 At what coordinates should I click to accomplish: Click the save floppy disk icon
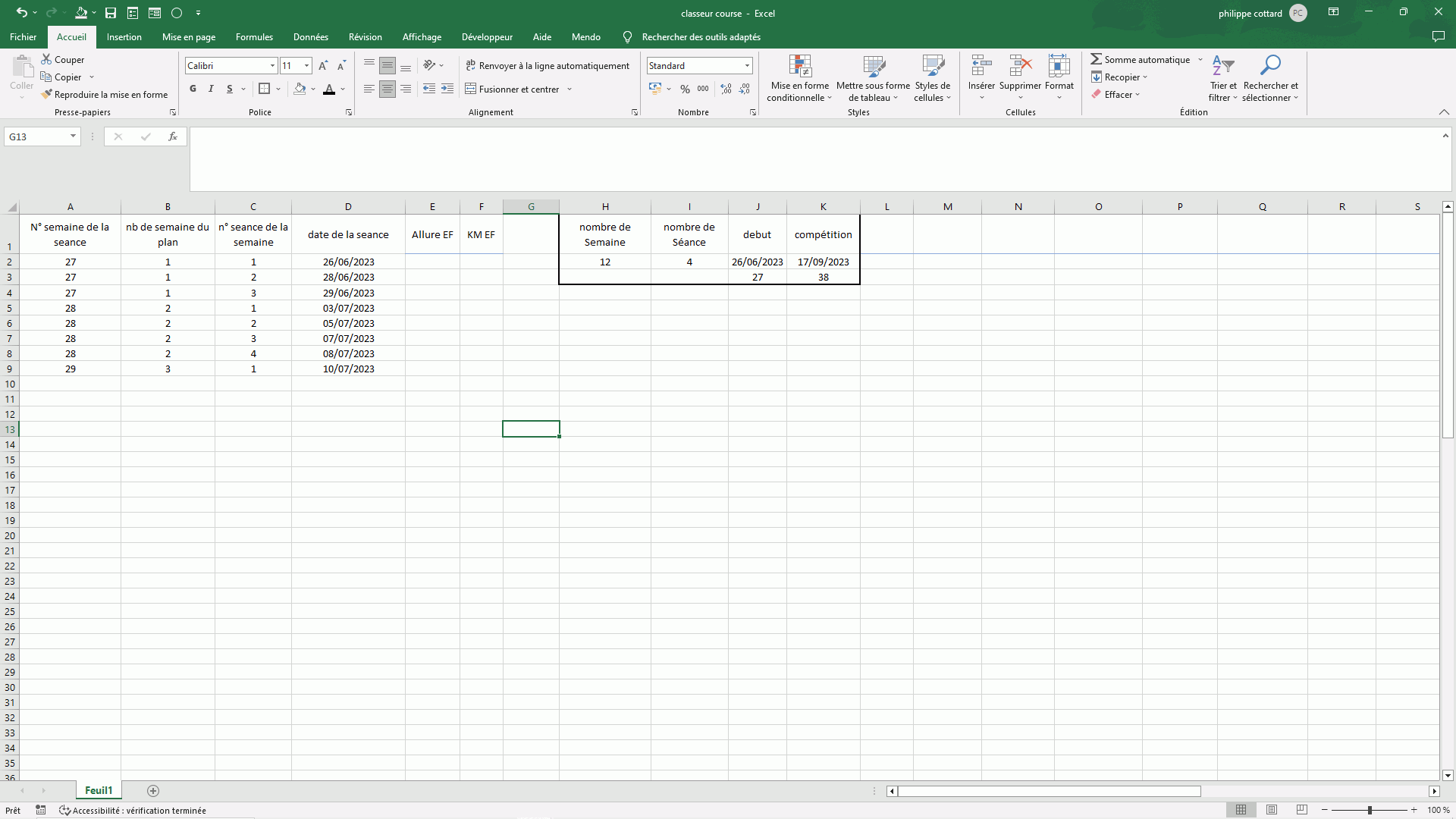coord(111,13)
